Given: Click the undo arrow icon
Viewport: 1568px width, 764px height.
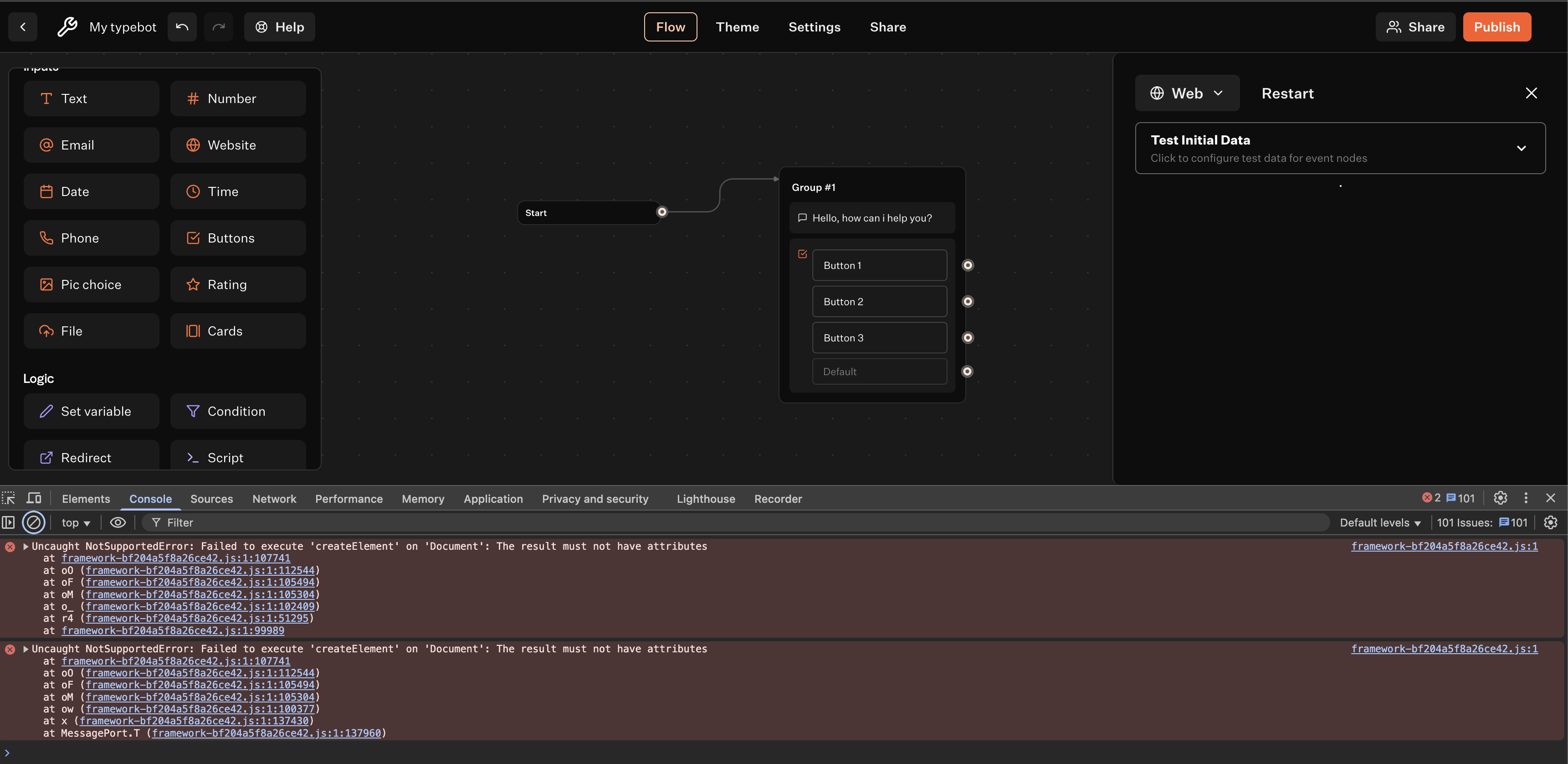Looking at the screenshot, I should 182,27.
